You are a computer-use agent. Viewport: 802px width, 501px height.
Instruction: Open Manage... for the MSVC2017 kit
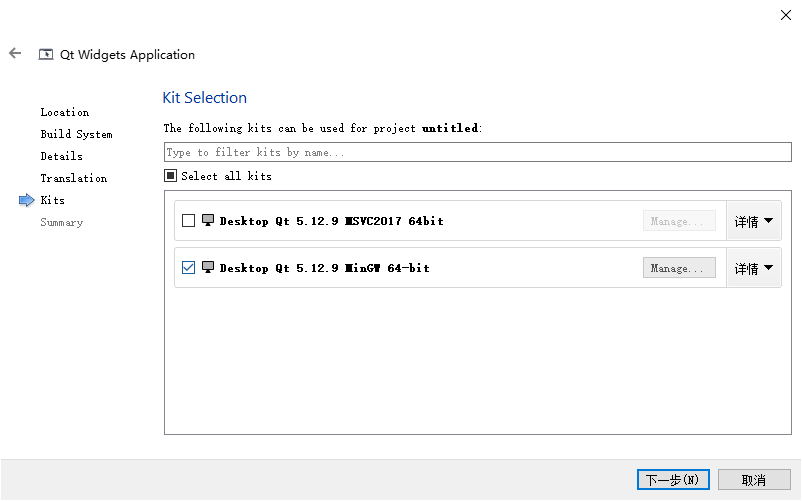pos(679,221)
